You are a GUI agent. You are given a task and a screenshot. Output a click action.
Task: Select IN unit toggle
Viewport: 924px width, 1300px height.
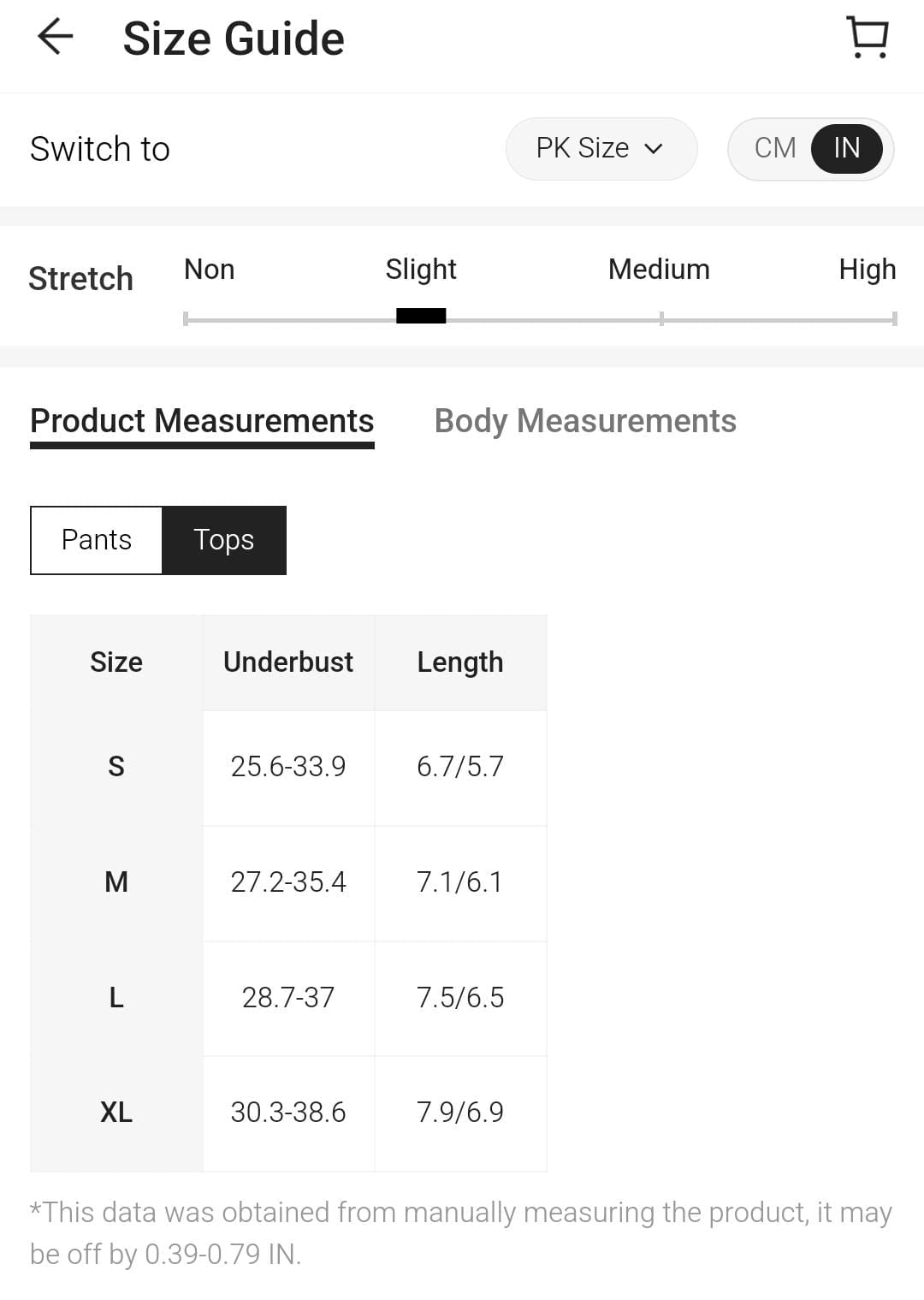tap(846, 148)
